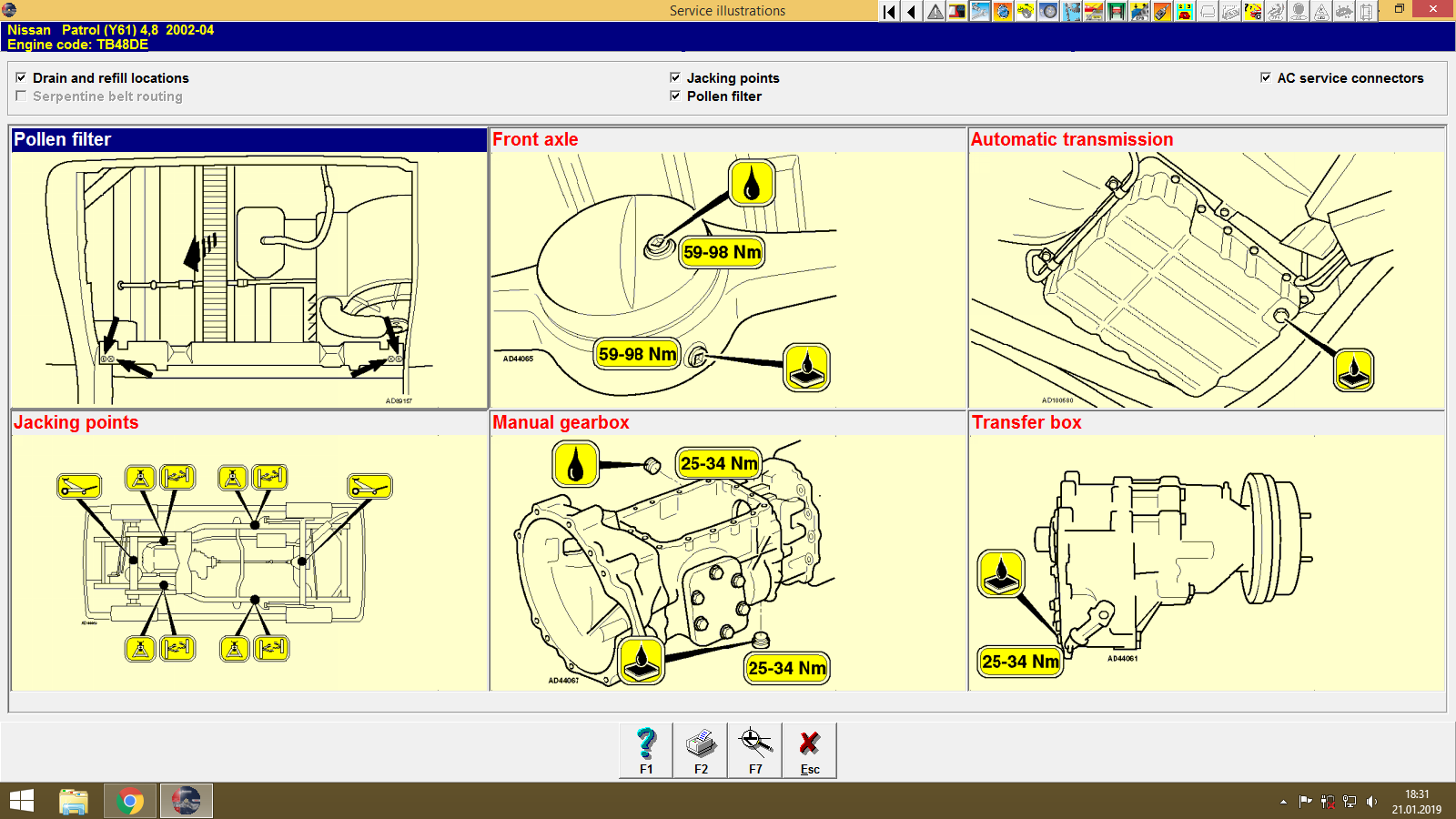Select the wheel and tire icon in the toolbar

coord(1048,11)
